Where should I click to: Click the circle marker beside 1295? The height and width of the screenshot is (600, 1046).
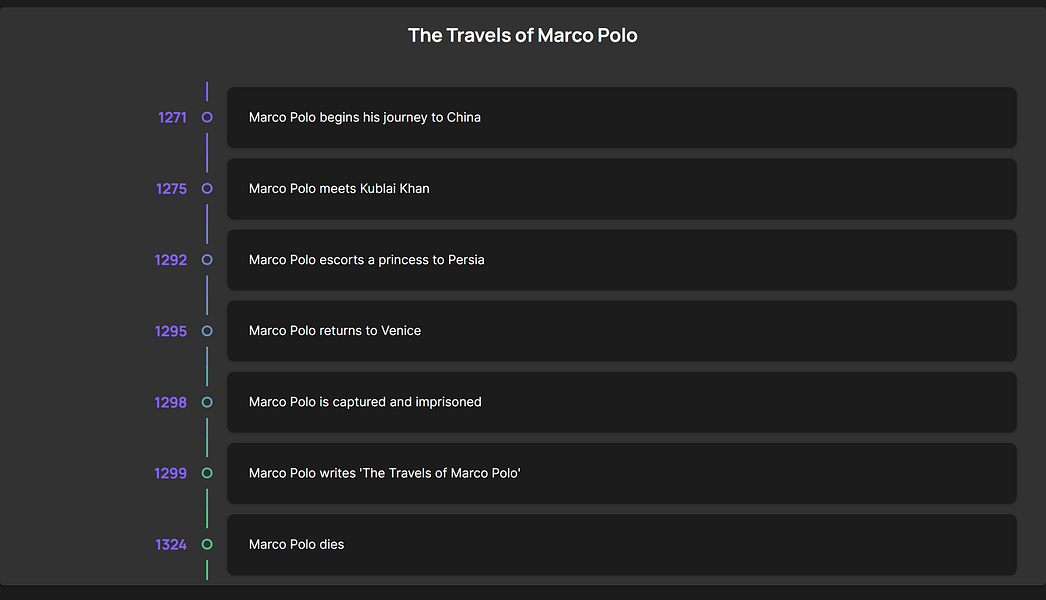[207, 331]
